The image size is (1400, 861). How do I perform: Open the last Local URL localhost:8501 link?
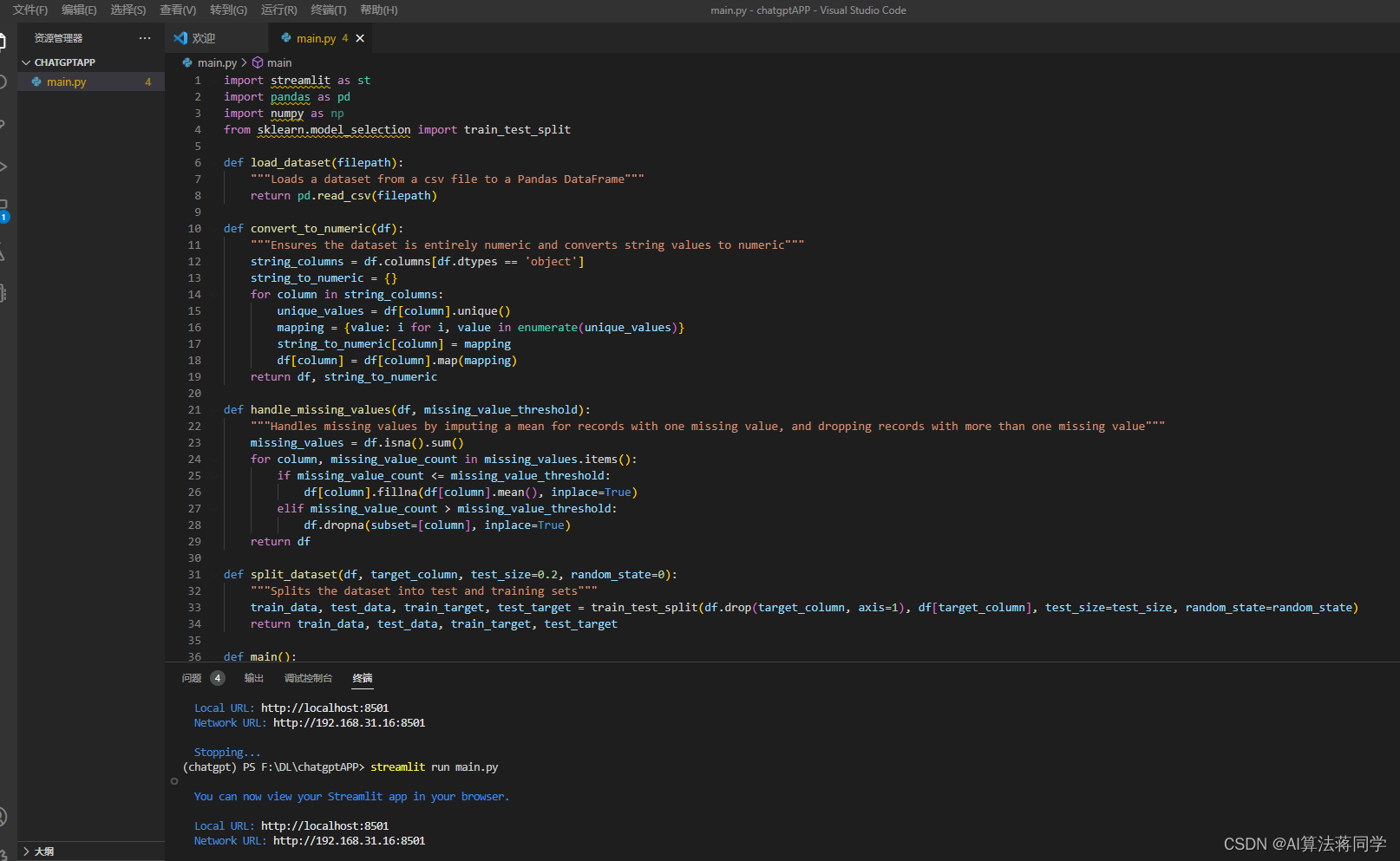pos(324,826)
